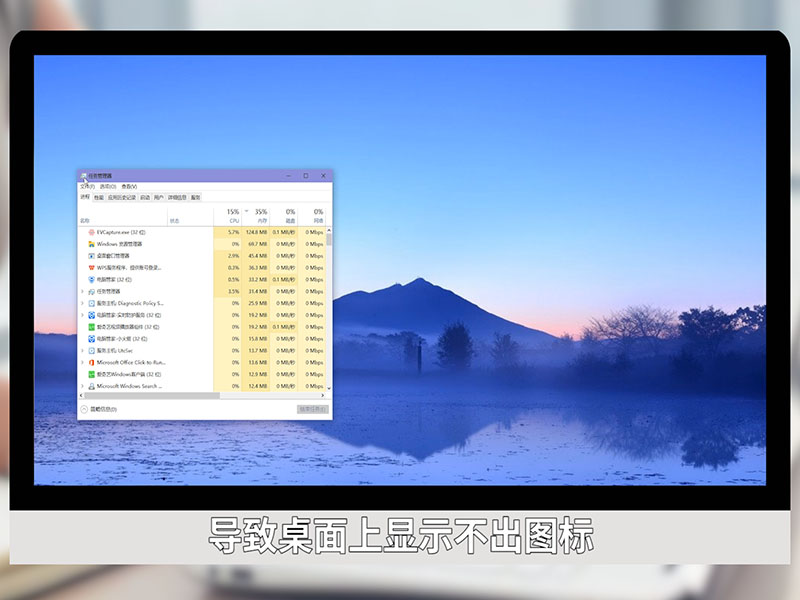Click the 服务主机 UtcSvc gear icon
Screen dimensions: 800x600
[x=91, y=351]
